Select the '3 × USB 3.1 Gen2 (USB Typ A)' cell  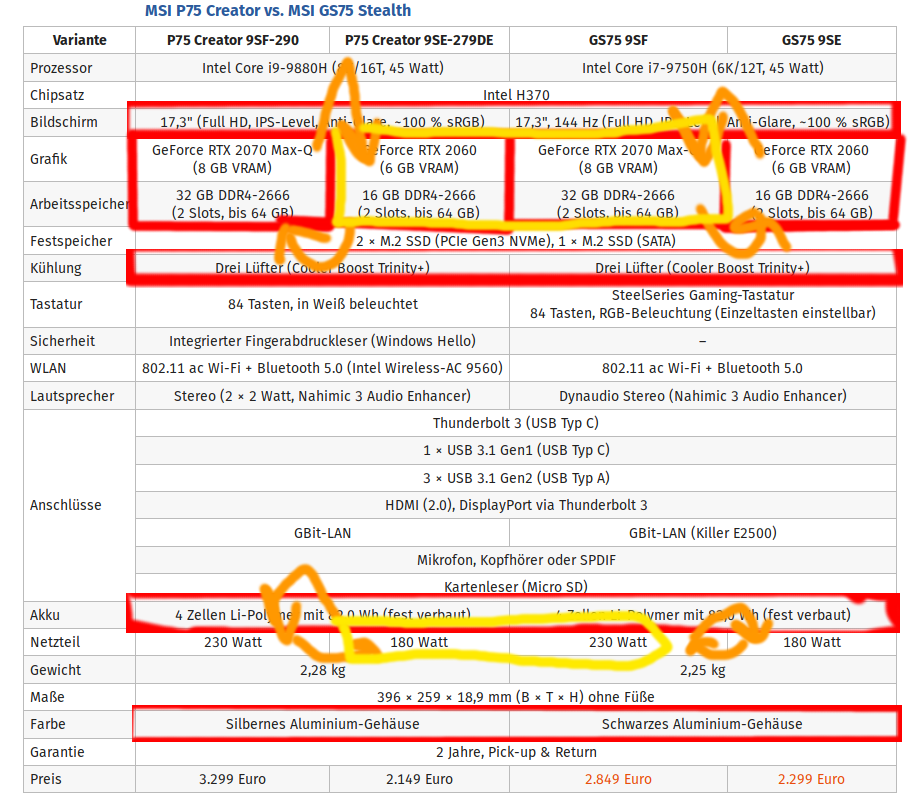516,477
